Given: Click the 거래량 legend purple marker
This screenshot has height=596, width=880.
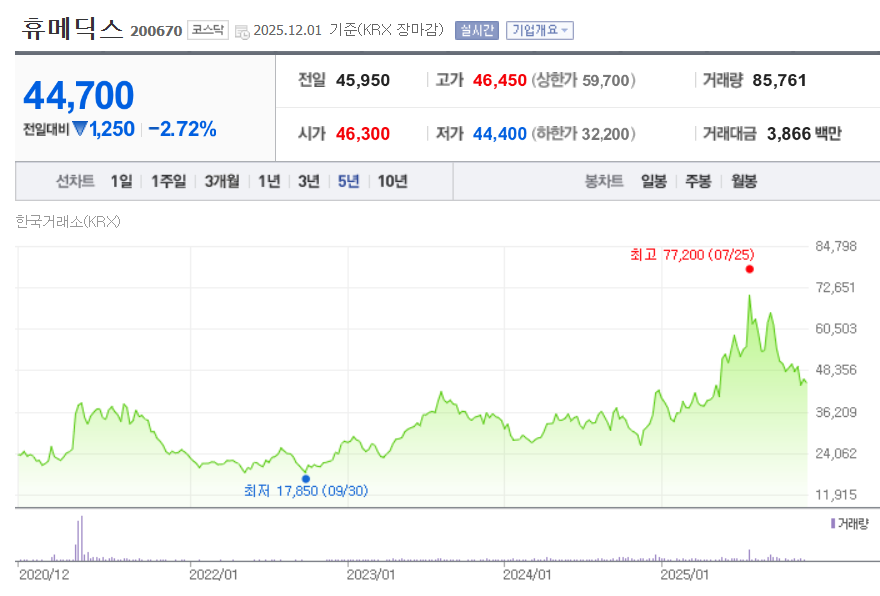Looking at the screenshot, I should click(833, 524).
